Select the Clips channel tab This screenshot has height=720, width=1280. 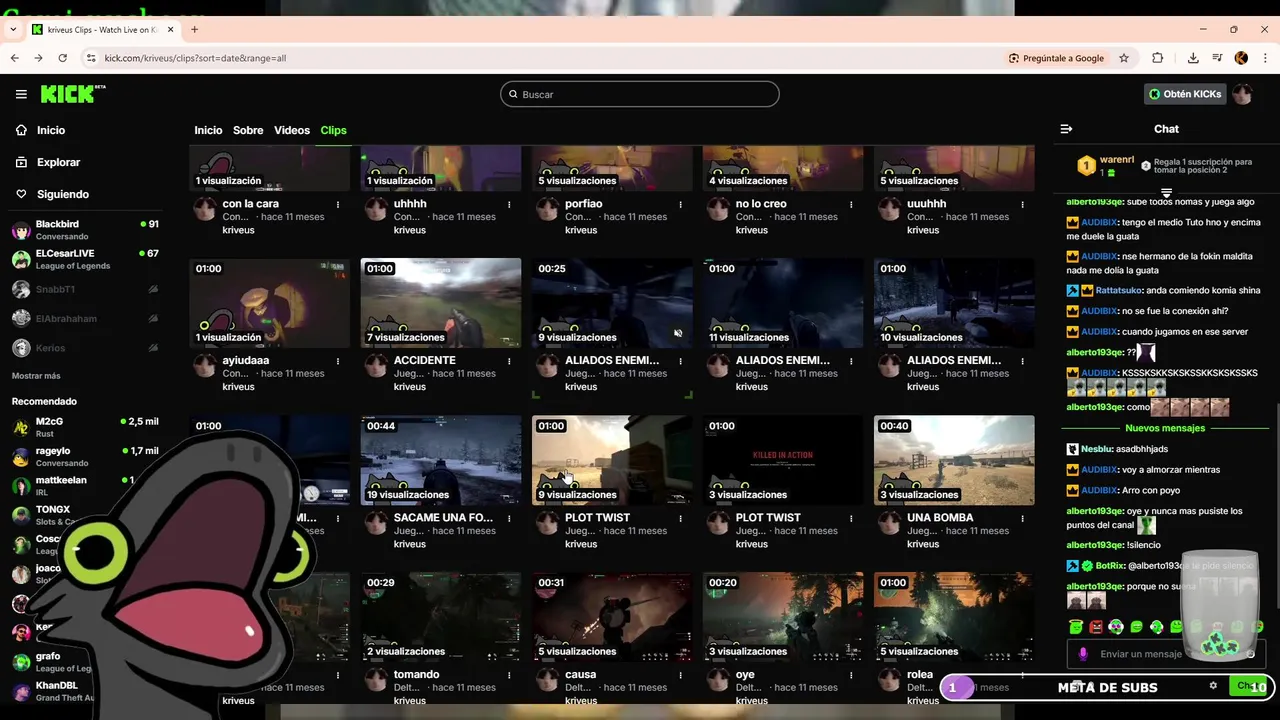coord(333,130)
